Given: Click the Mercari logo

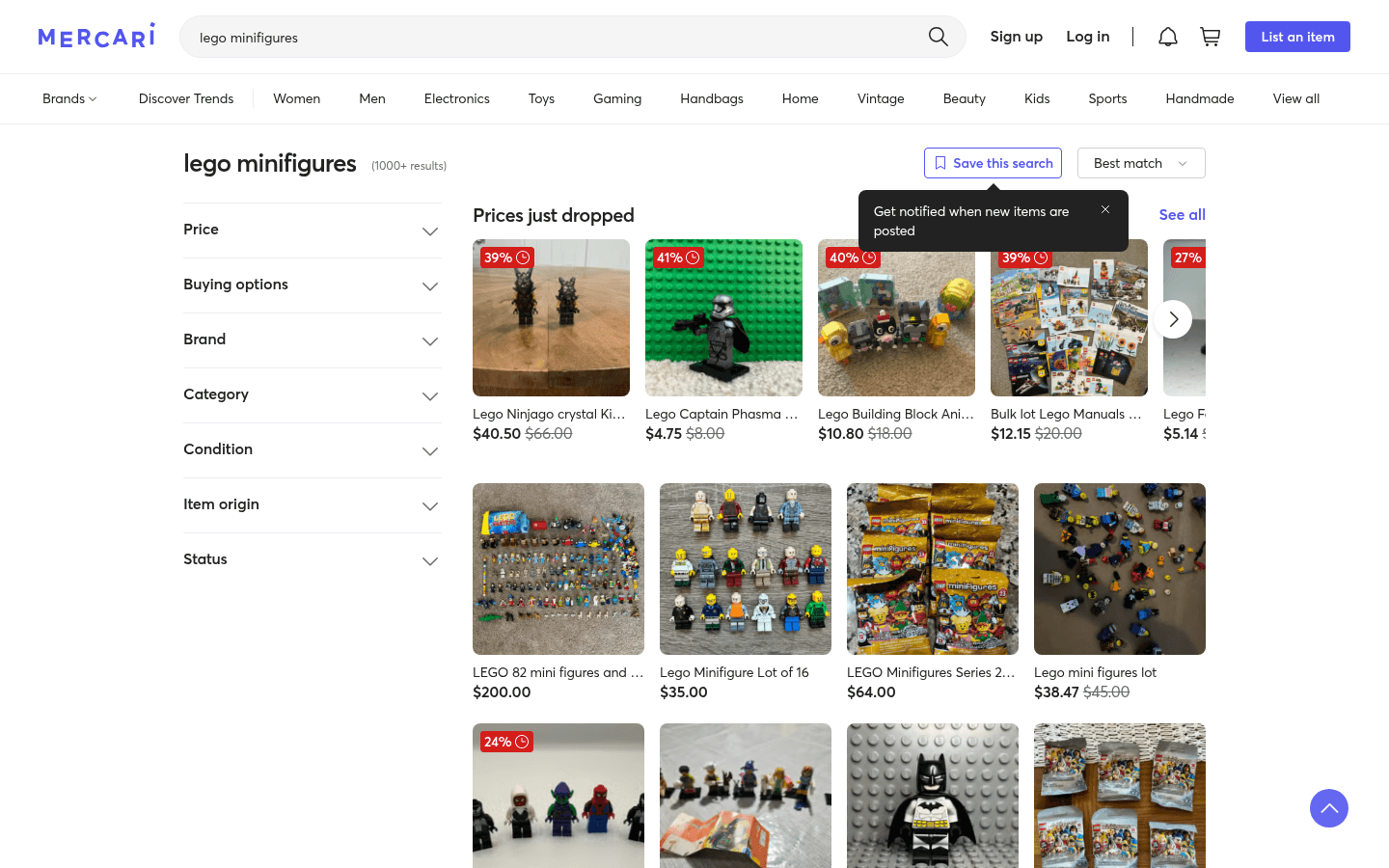Looking at the screenshot, I should [x=96, y=37].
